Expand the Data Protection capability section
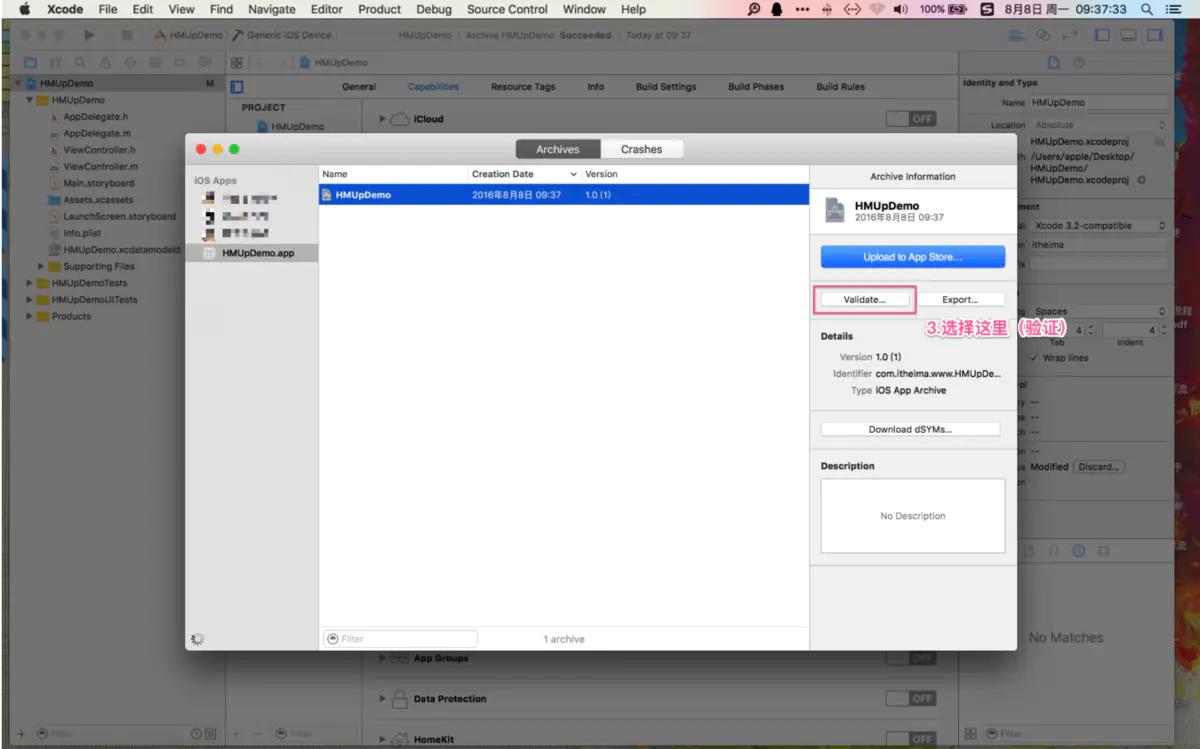1200x749 pixels. click(382, 699)
